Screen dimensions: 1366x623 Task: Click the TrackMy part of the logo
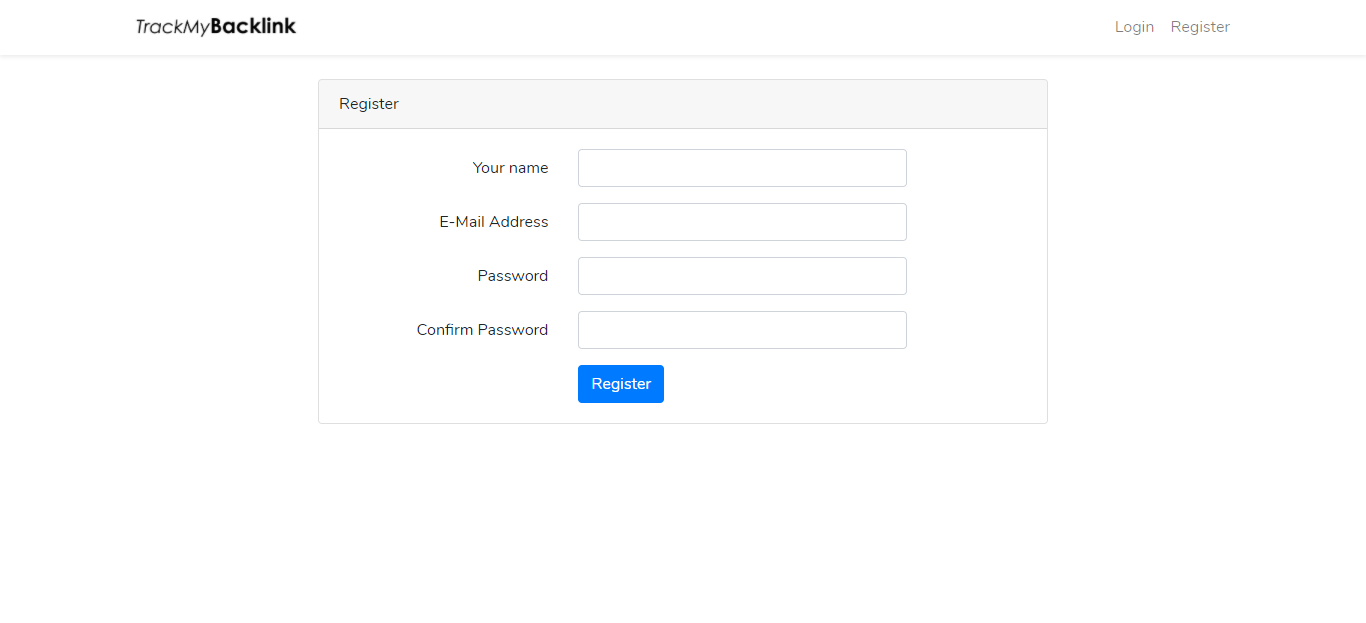tap(172, 26)
